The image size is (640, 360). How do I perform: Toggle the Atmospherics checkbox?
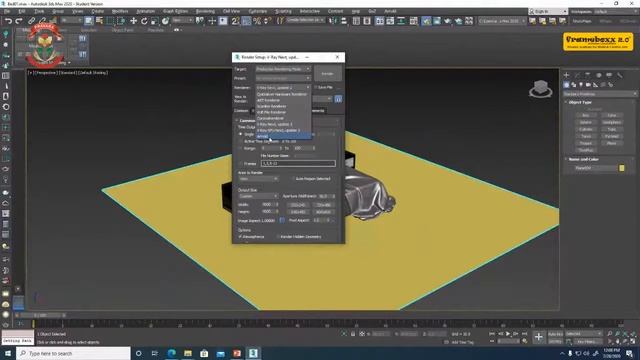240,237
